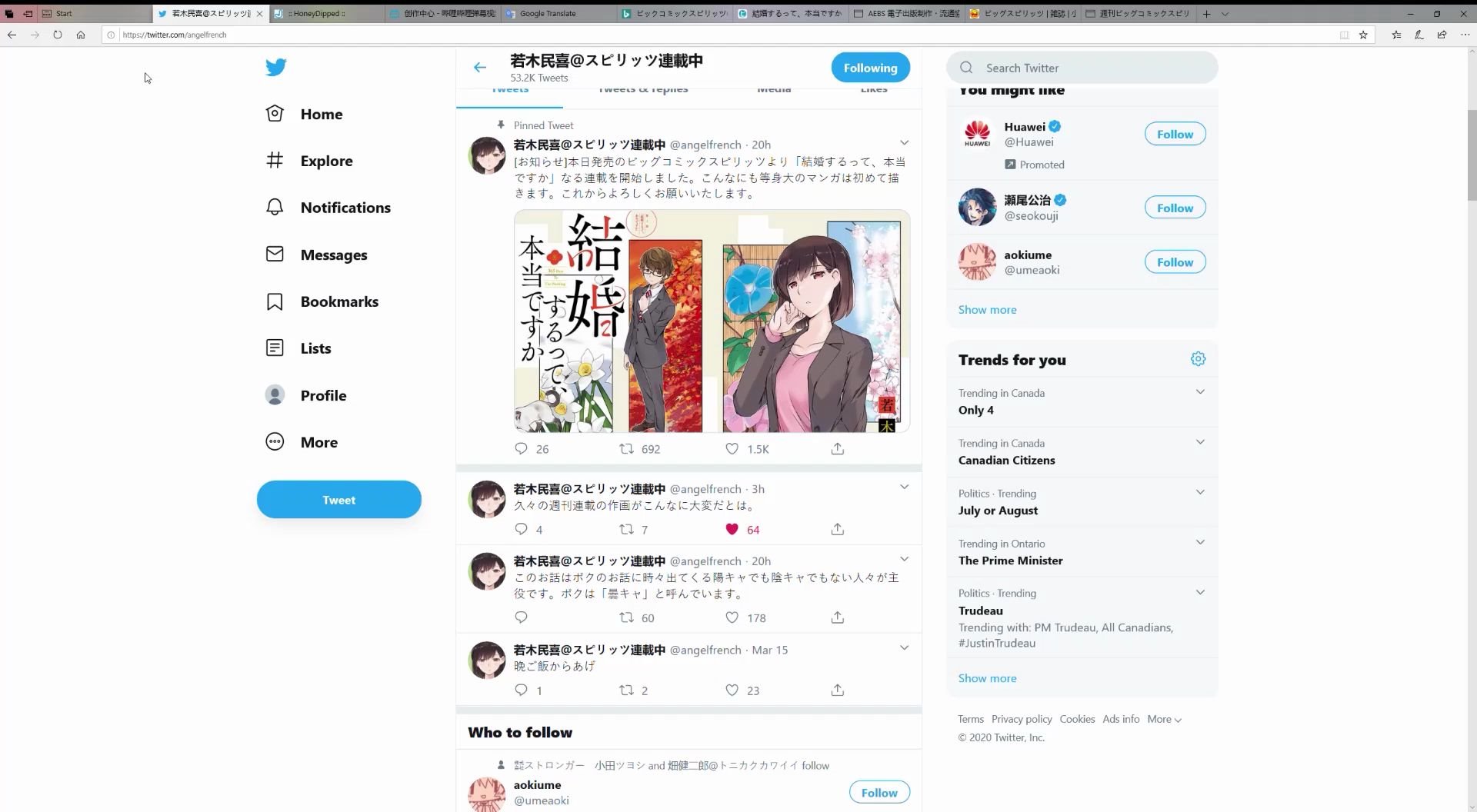This screenshot has height=812, width=1477.
Task: Switch to HoneyDipped browser tab
Action: [327, 13]
